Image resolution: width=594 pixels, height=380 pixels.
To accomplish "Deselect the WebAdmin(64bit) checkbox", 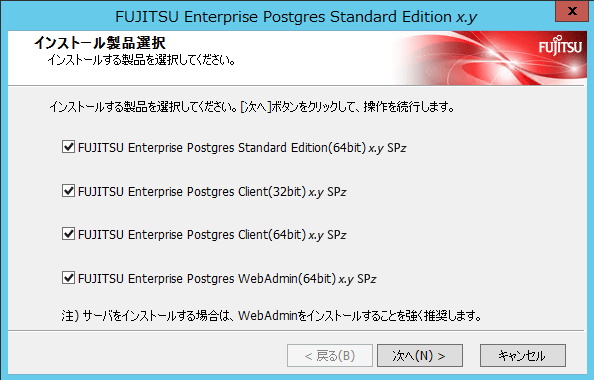I will [68, 278].
